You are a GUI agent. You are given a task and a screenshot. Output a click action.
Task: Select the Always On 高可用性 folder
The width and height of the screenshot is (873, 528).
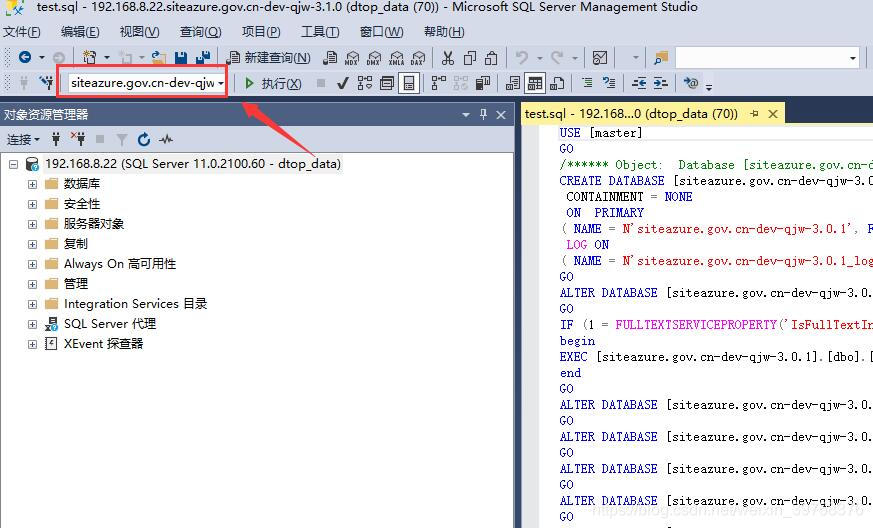point(120,264)
